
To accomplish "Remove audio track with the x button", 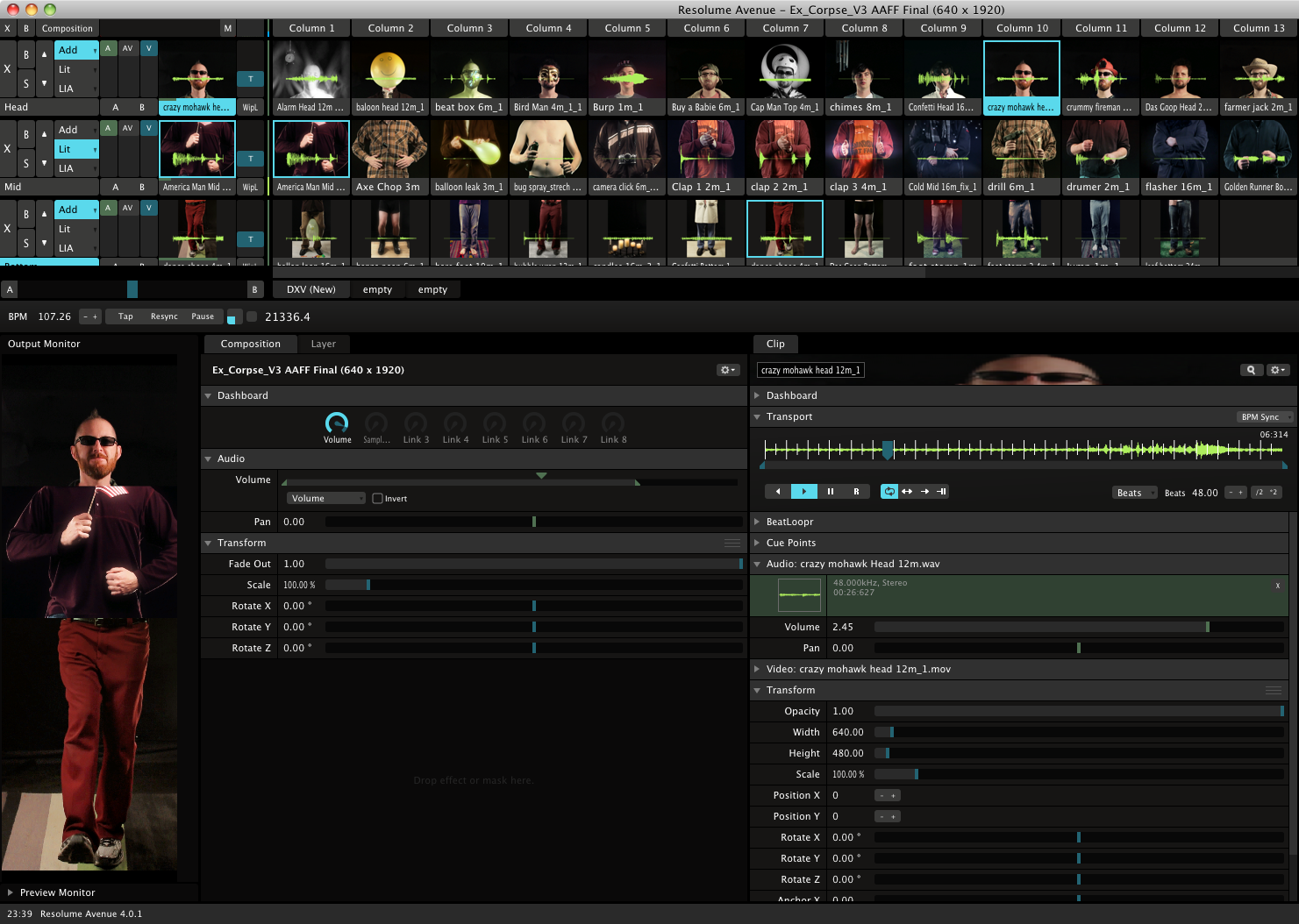I will [x=1277, y=586].
